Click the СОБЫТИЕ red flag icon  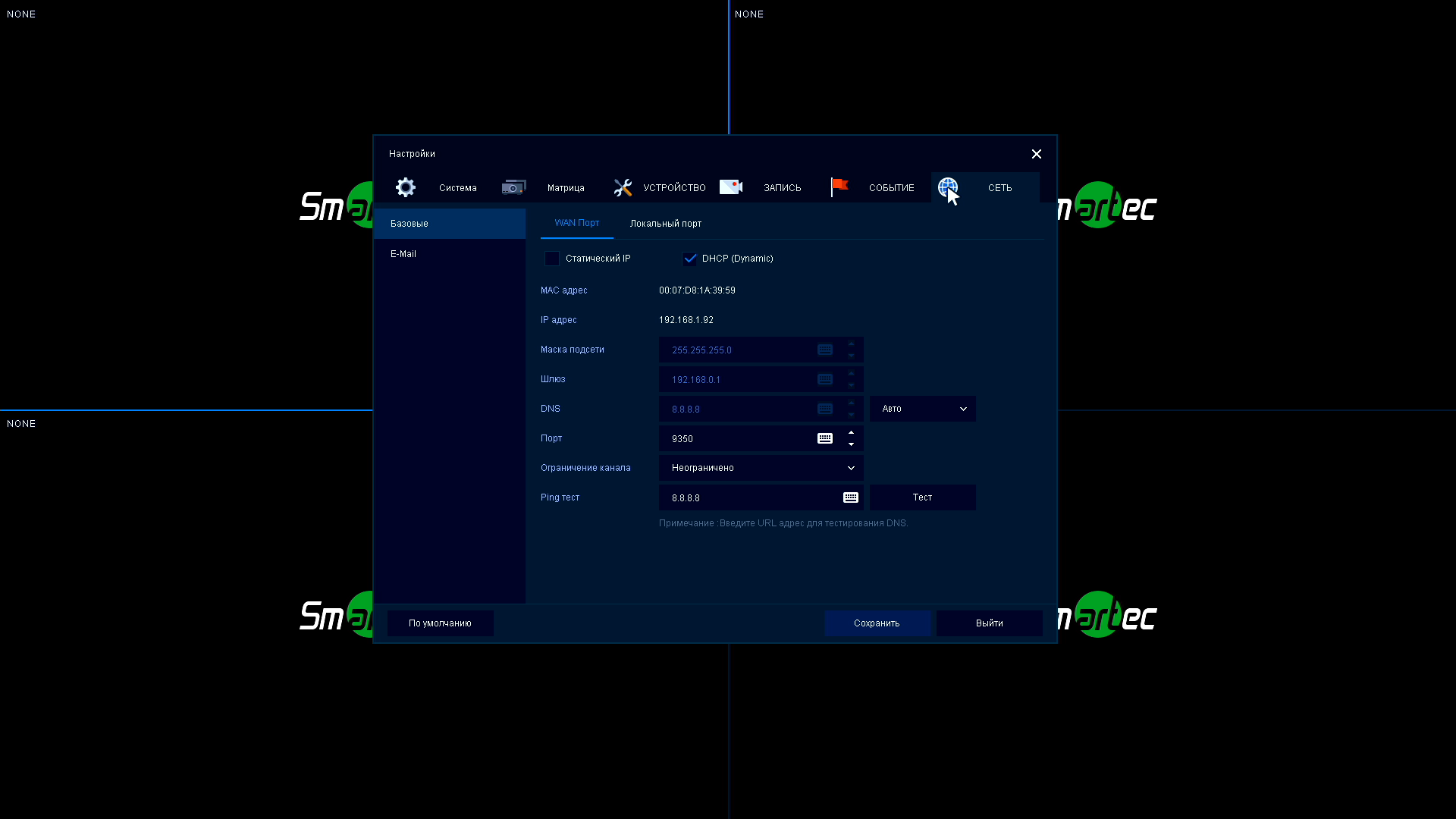tap(839, 187)
